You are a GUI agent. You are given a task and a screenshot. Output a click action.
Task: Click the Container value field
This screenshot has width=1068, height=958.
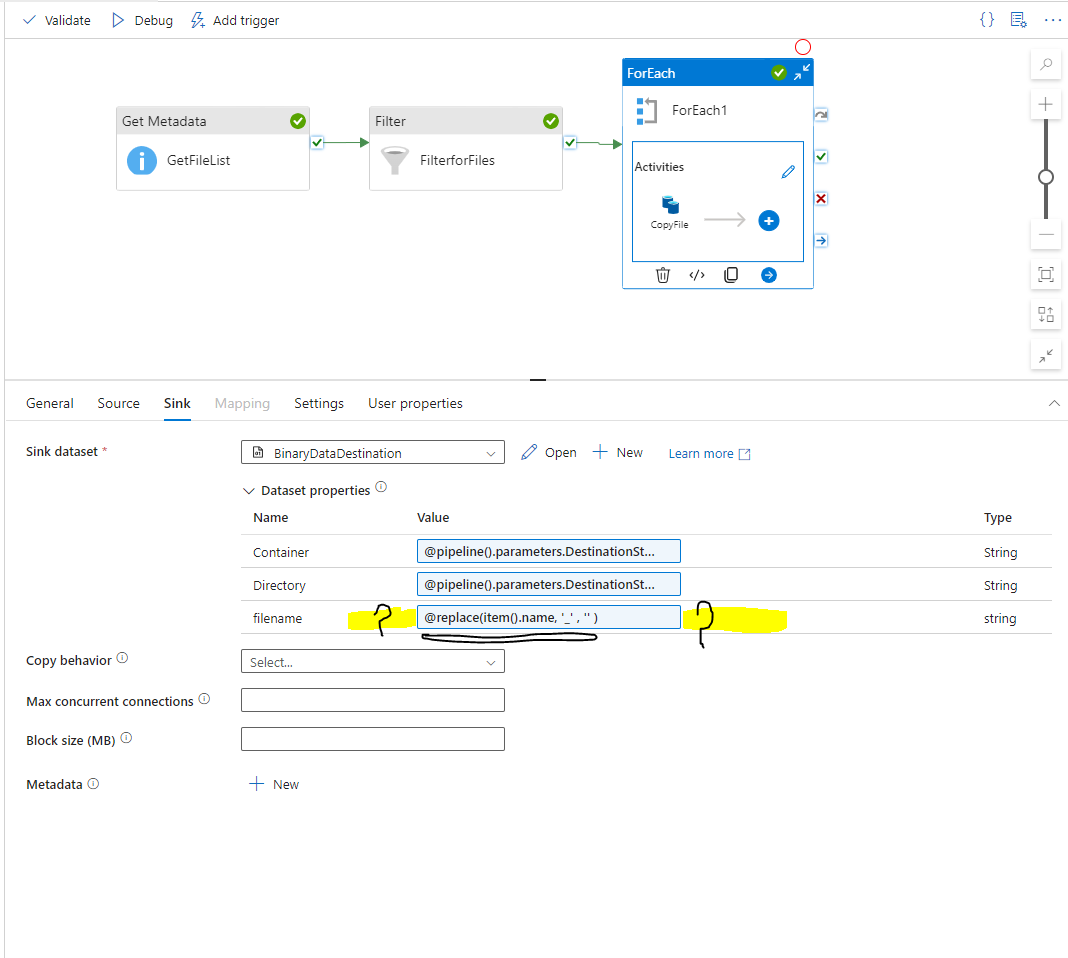[548, 552]
